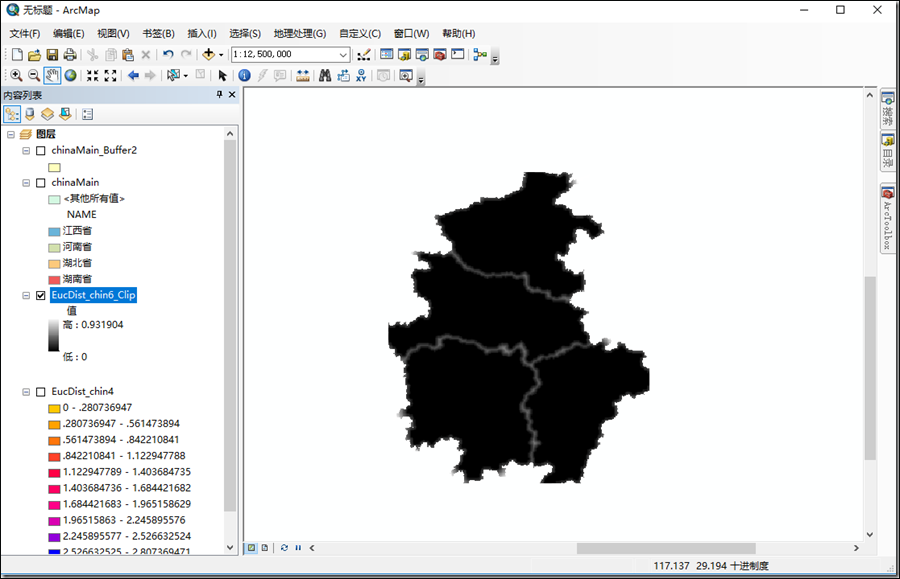The height and width of the screenshot is (579, 900).
Task: Open the Measure ruler tool
Action: 303,75
